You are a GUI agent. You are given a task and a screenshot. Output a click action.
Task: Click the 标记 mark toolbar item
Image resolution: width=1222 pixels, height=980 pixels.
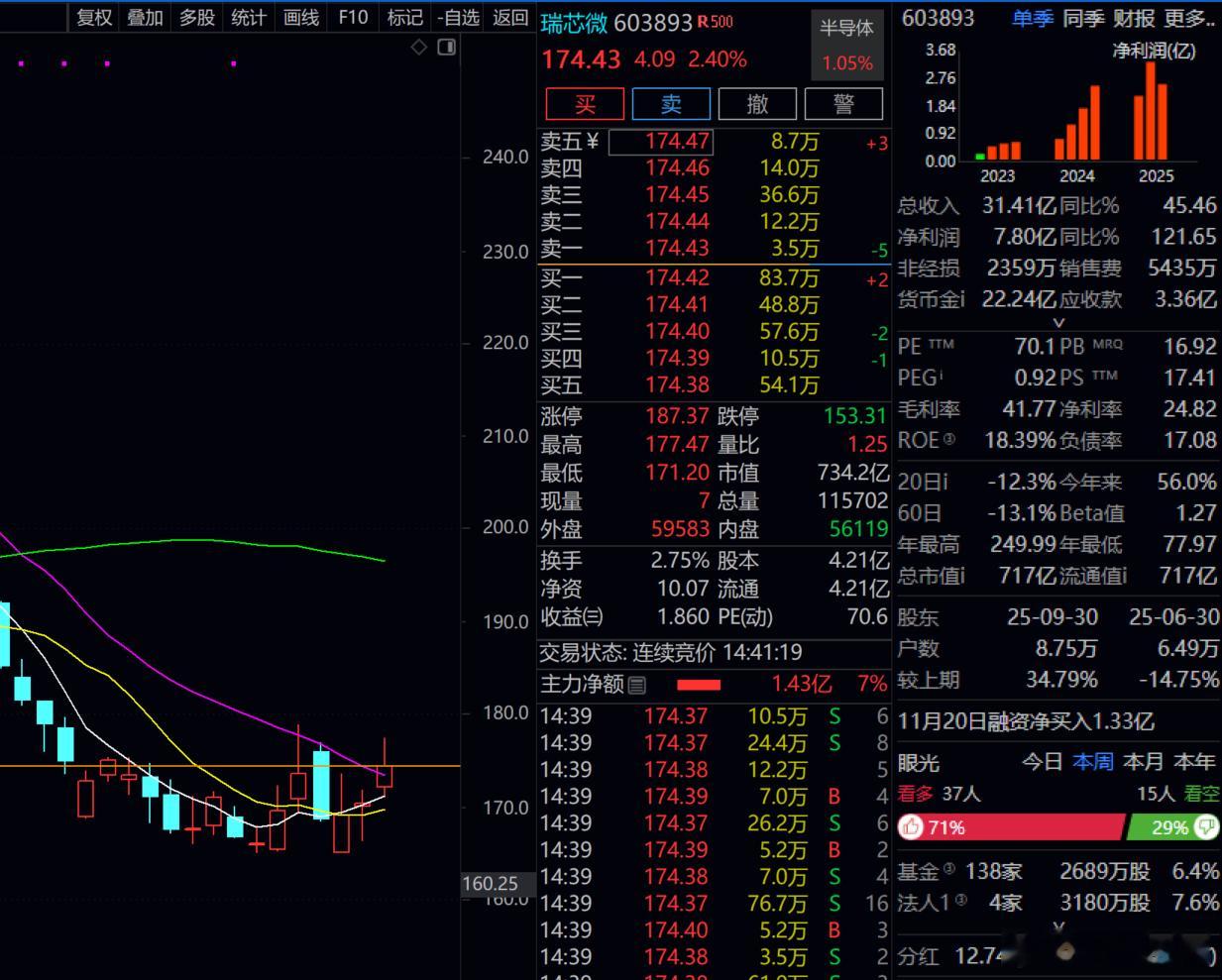pos(404,17)
